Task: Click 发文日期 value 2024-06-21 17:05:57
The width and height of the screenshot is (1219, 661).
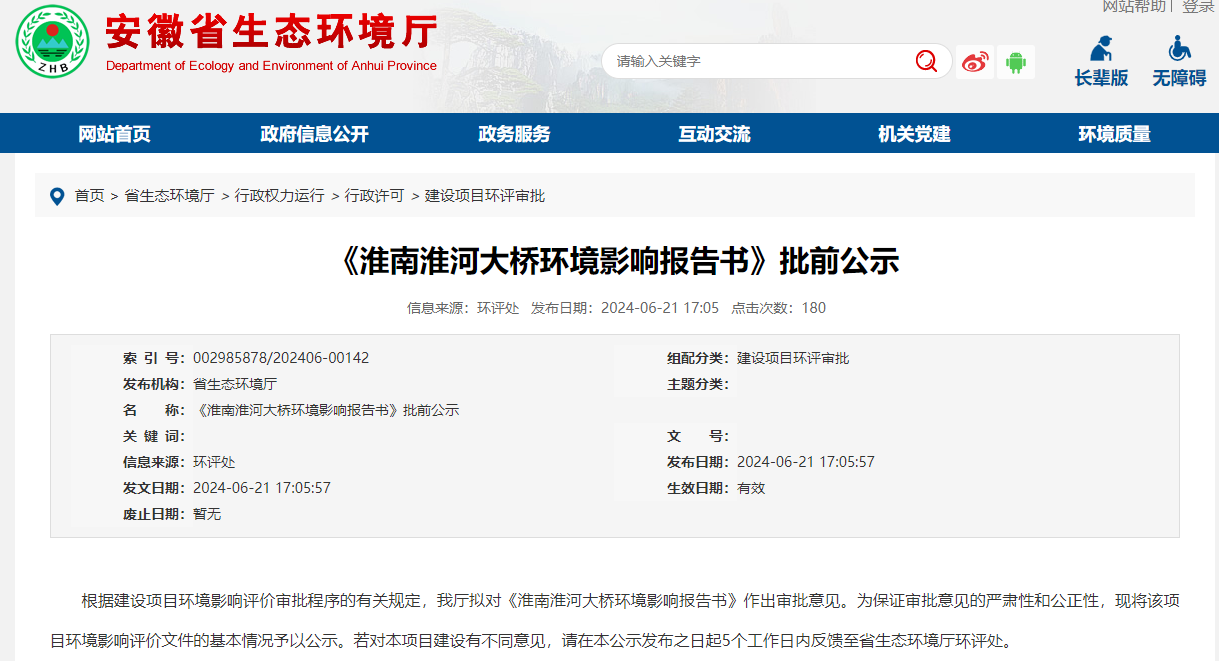Action: pos(262,488)
